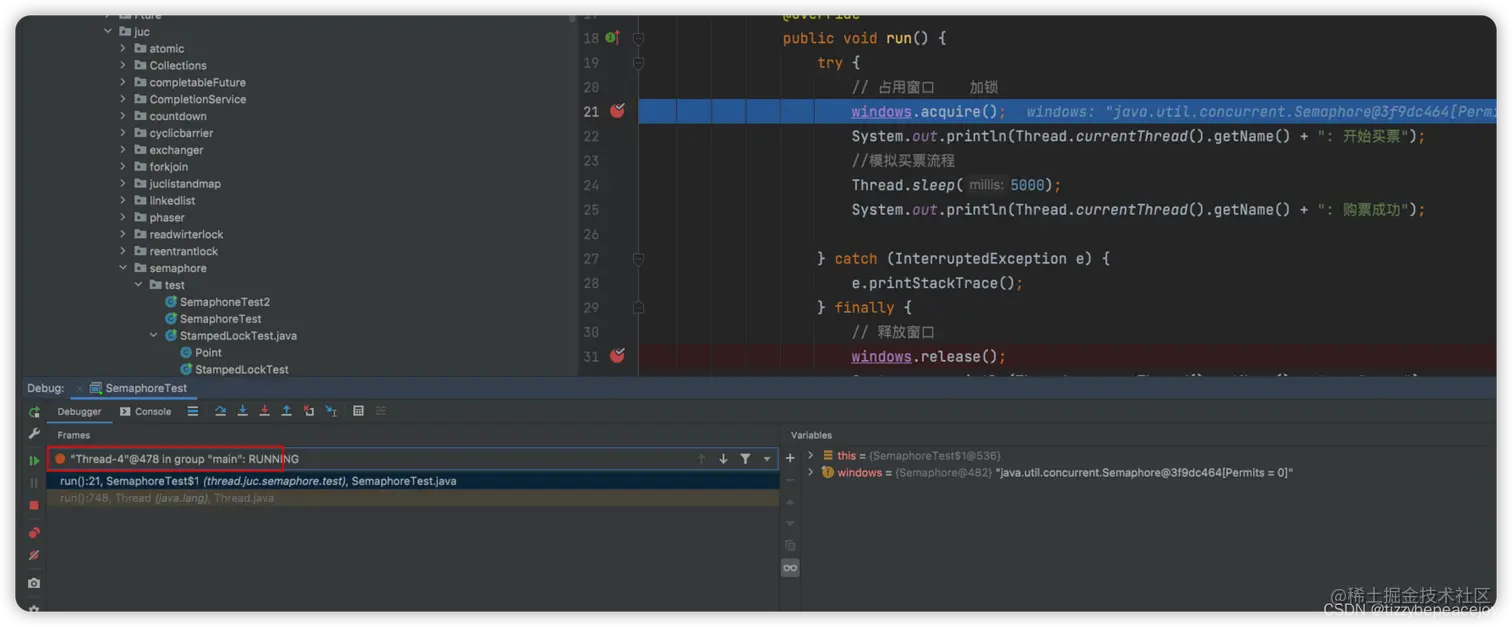Click the duplicate watch copy icon
The height and width of the screenshot is (627, 1512).
[790, 546]
